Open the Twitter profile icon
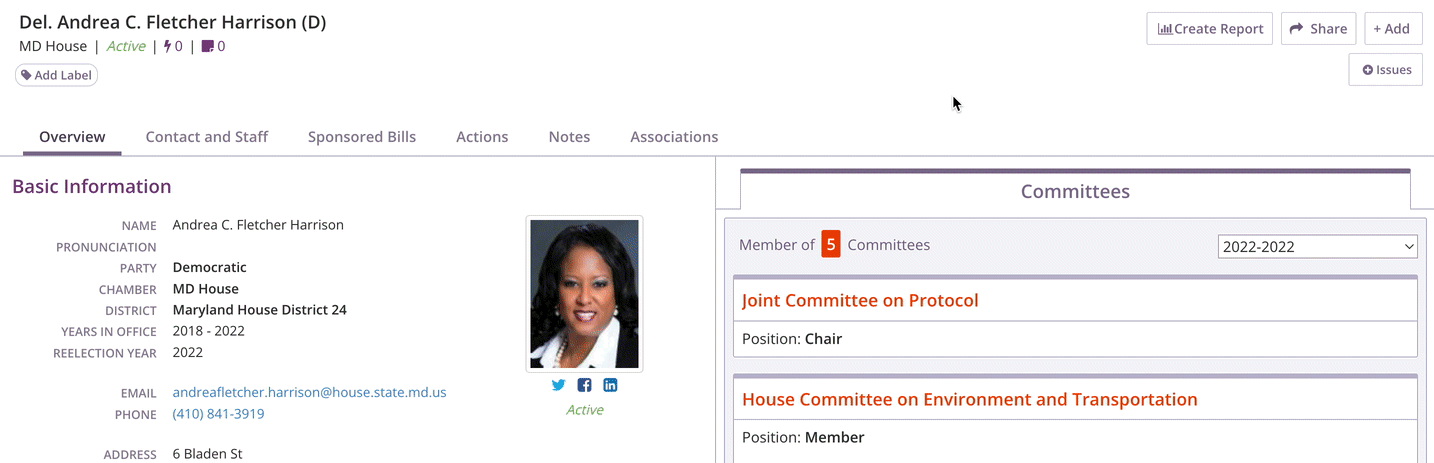1434x463 pixels. click(558, 385)
